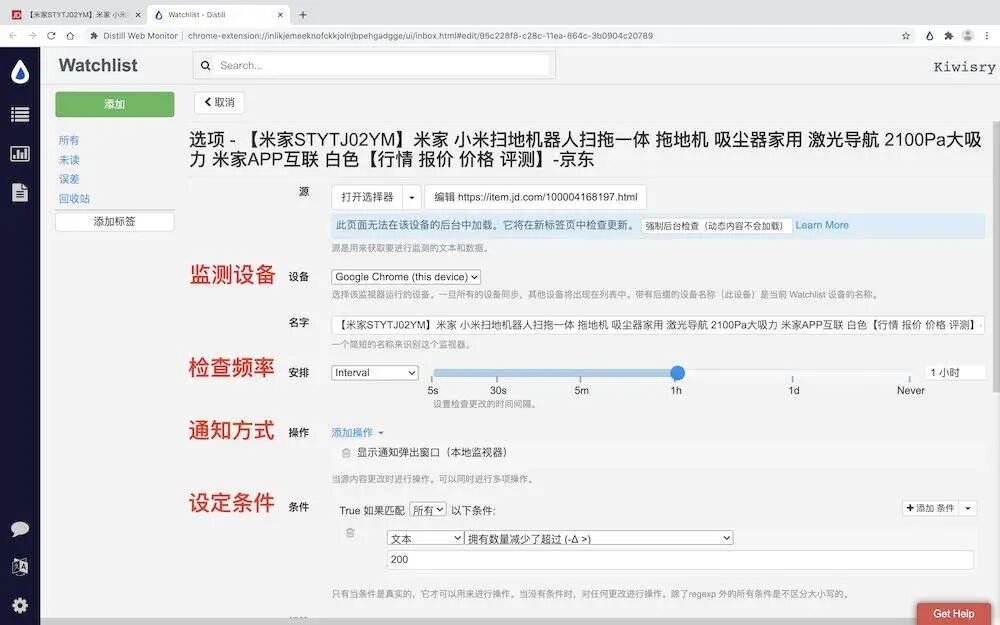Click the 30s label on interval slider
The image size is (1000, 625).
498,390
